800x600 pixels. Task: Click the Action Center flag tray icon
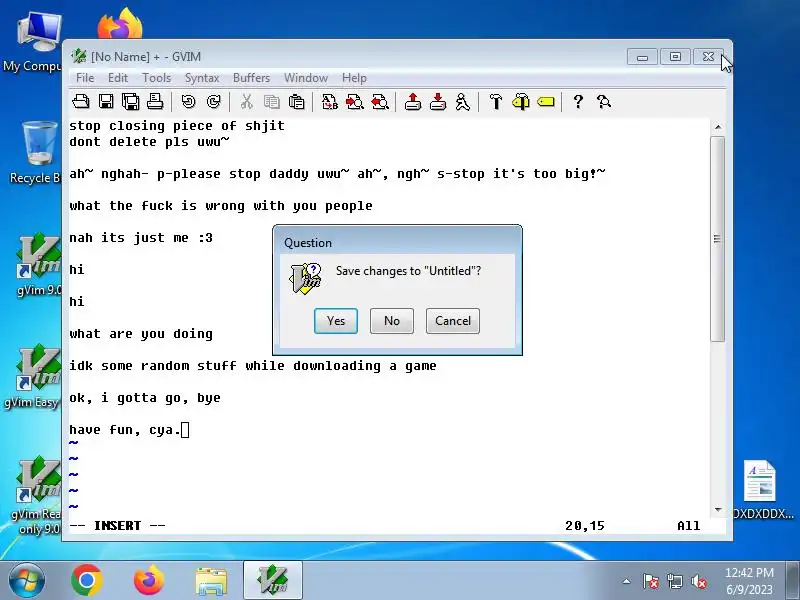click(x=650, y=581)
